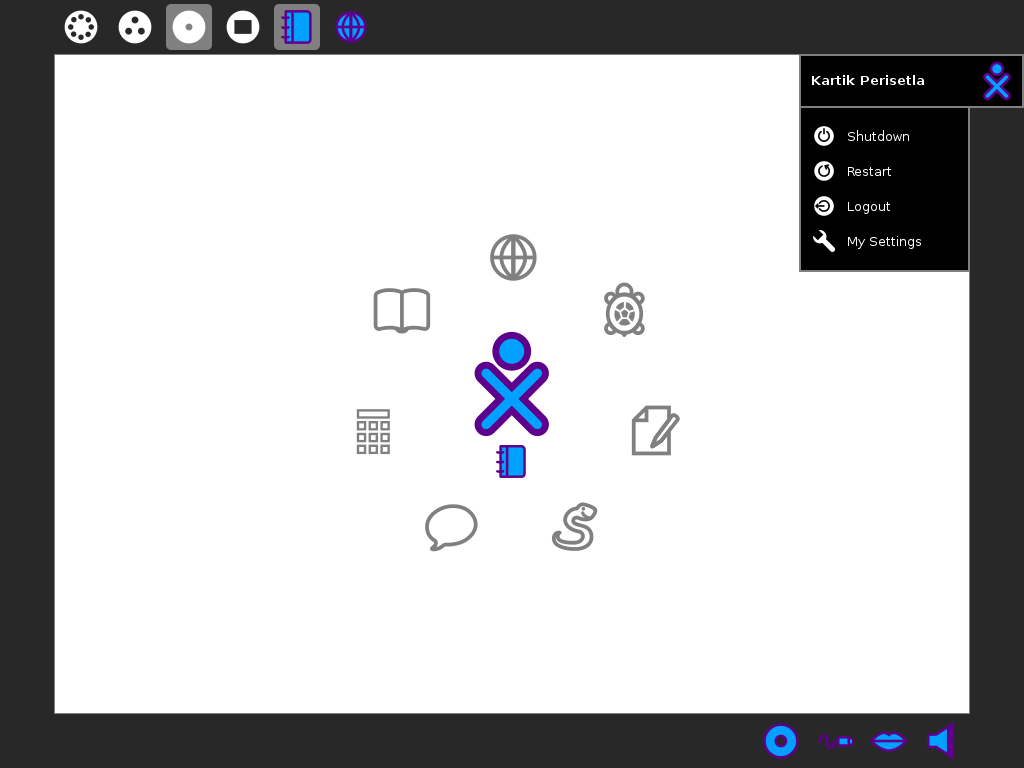The width and height of the screenshot is (1024, 768).
Task: Launch the Calculate activity
Action: click(x=372, y=431)
